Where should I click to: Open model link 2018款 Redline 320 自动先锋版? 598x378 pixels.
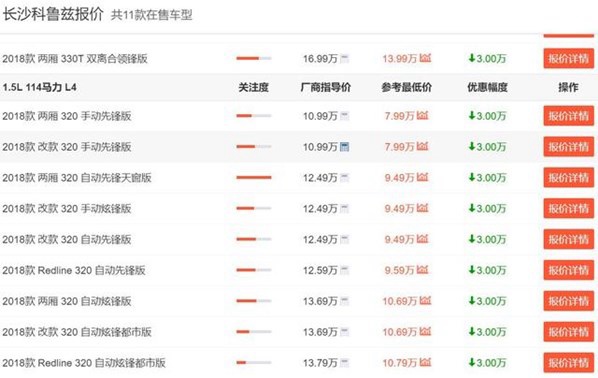[74, 270]
